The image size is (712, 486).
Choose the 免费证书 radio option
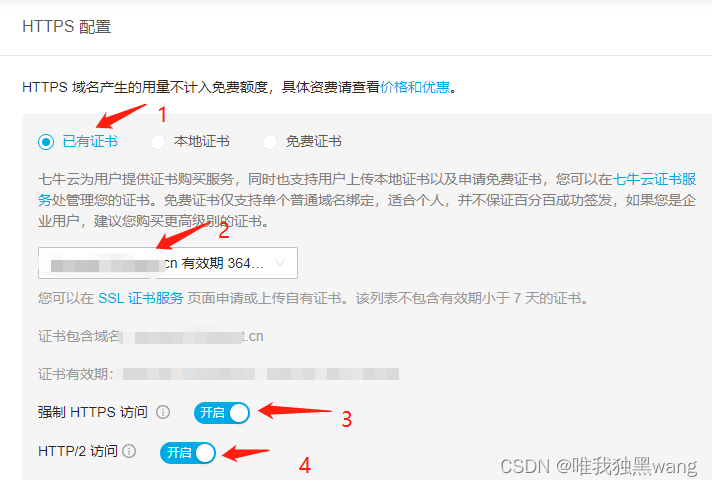coord(270,142)
